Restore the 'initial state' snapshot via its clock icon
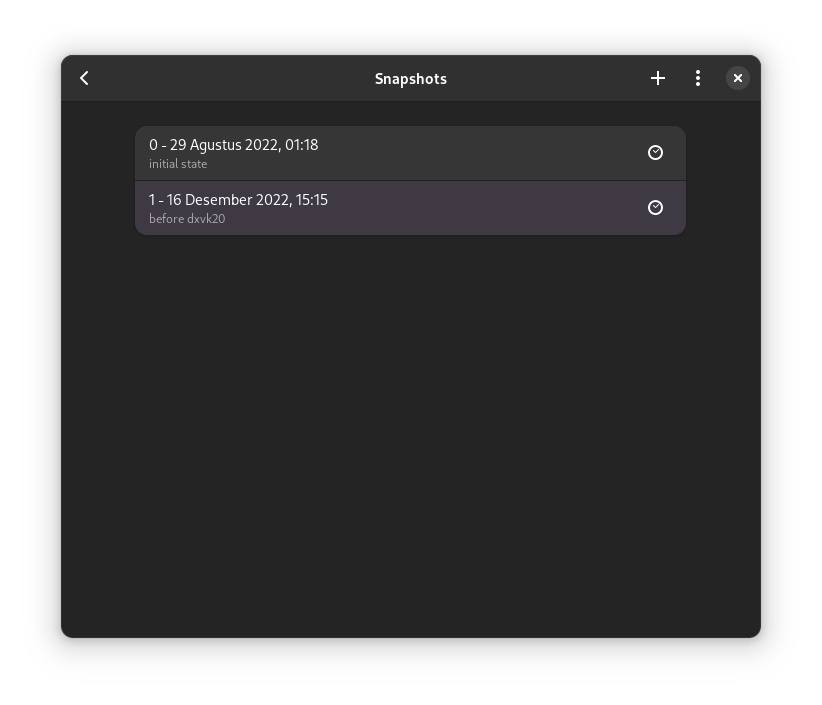 [x=656, y=152]
